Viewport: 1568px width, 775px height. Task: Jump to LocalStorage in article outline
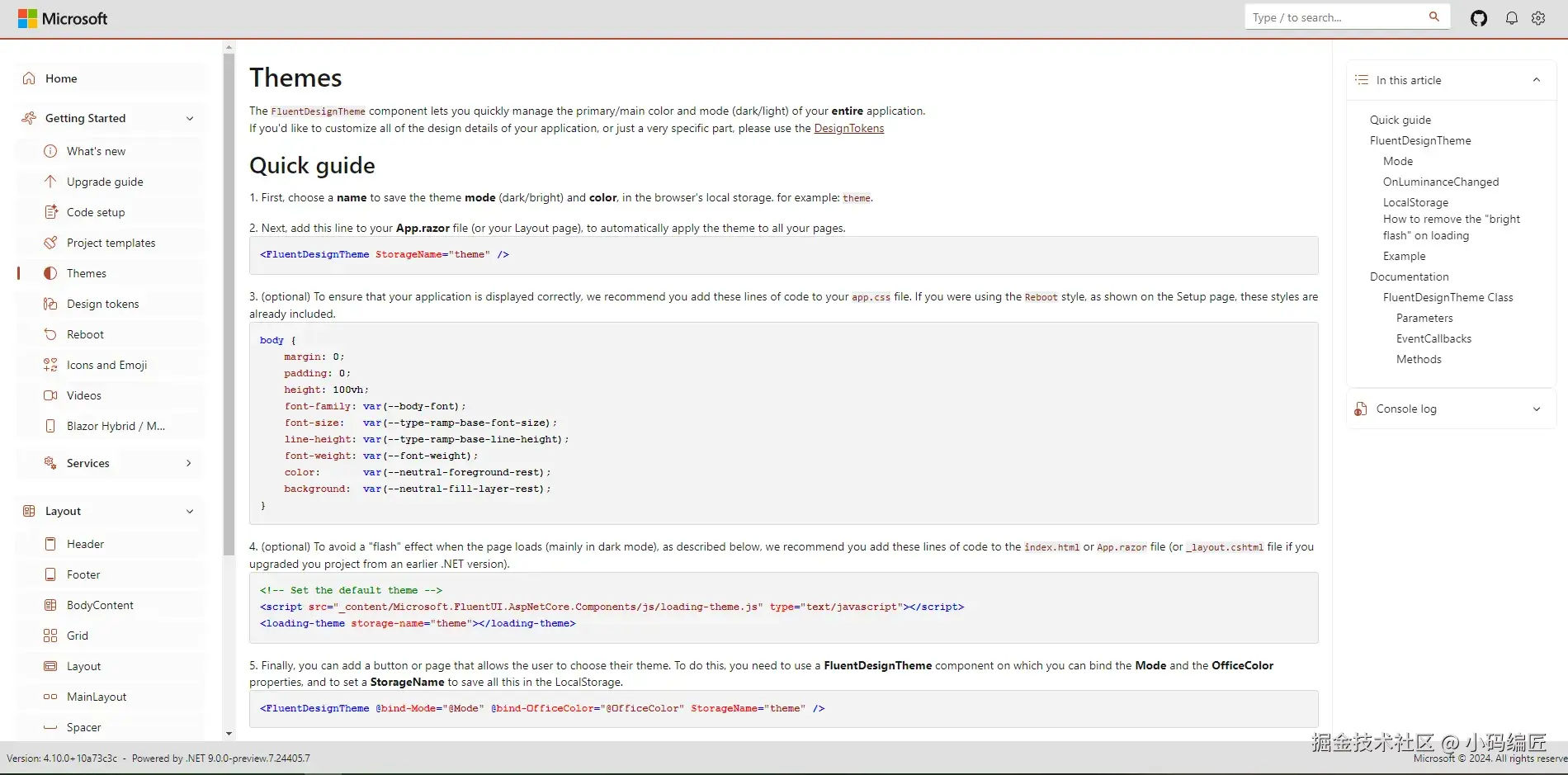[1415, 202]
